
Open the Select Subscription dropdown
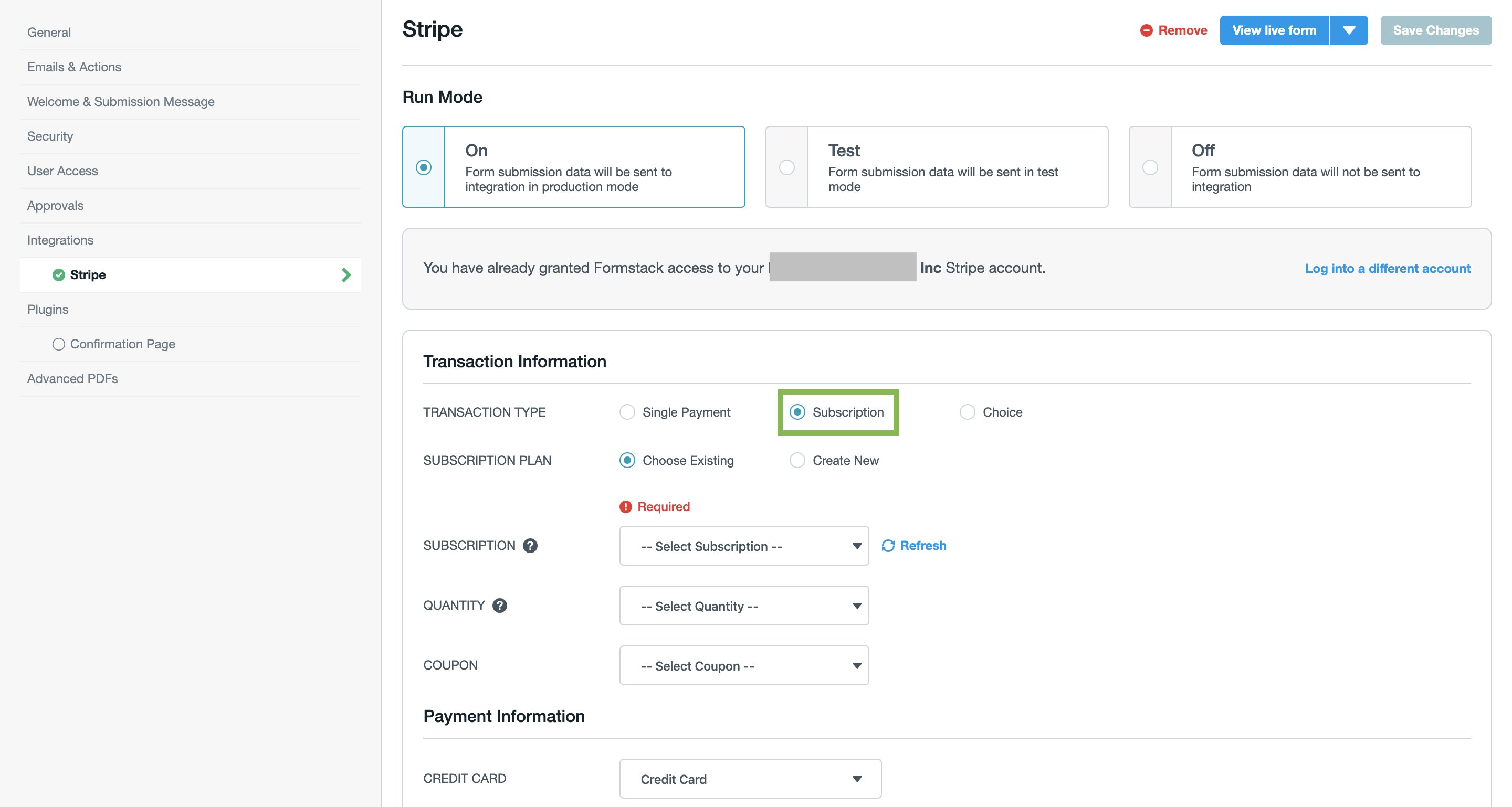pyautogui.click(x=743, y=545)
